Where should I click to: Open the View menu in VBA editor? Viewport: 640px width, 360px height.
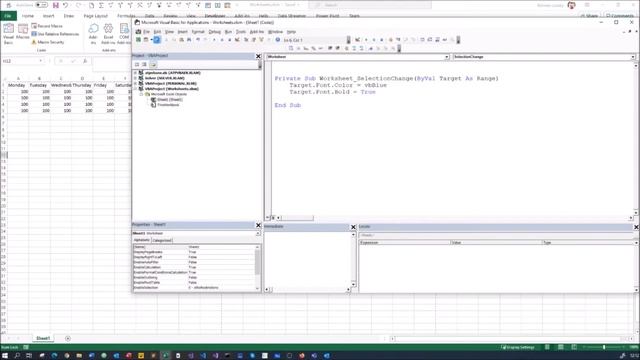(x=169, y=32)
